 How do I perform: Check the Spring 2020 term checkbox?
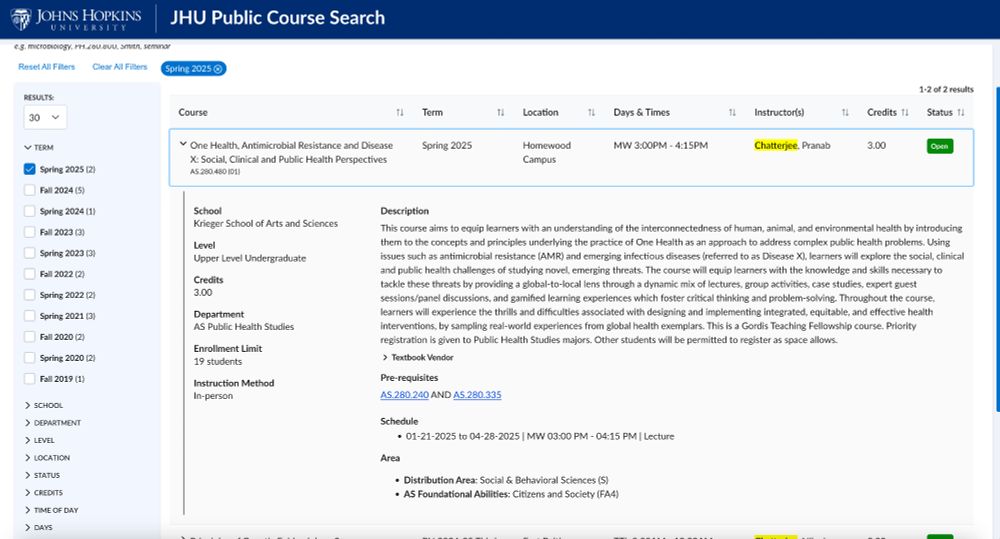tap(29, 358)
